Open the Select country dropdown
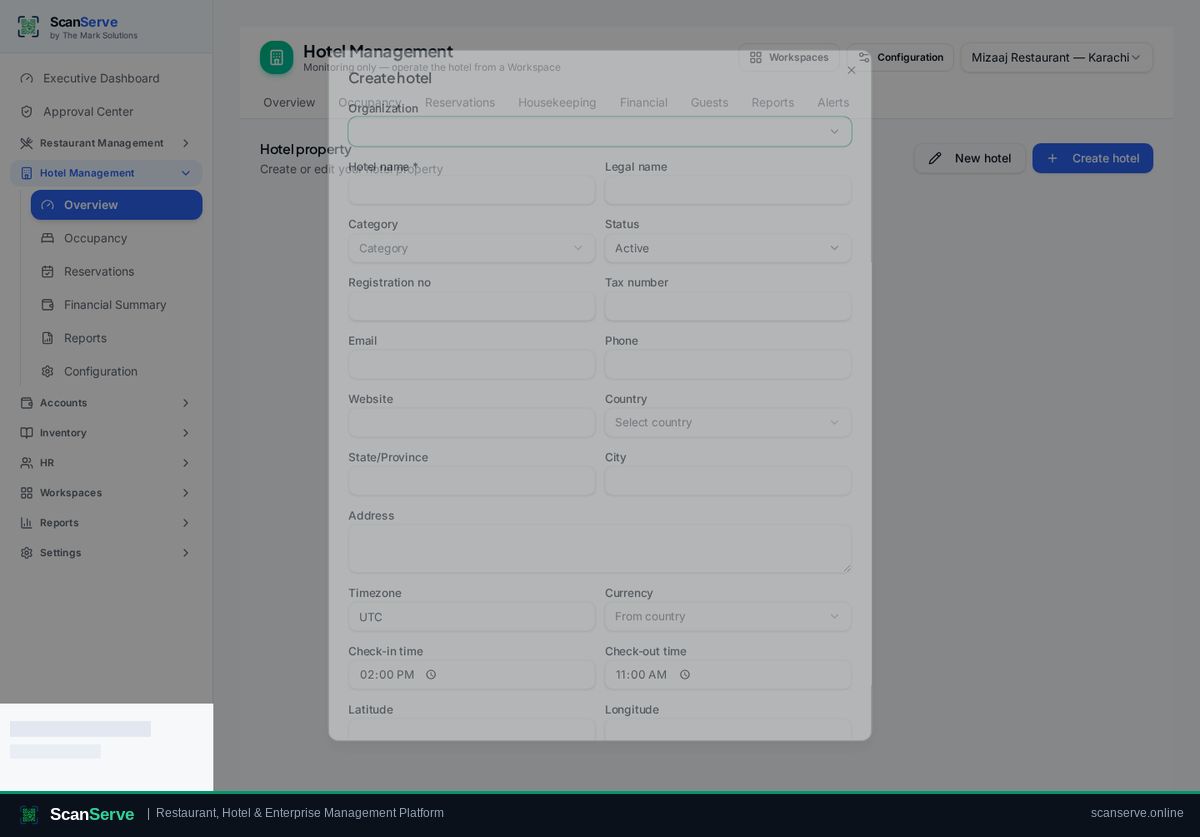The height and width of the screenshot is (837, 1200). click(x=728, y=422)
